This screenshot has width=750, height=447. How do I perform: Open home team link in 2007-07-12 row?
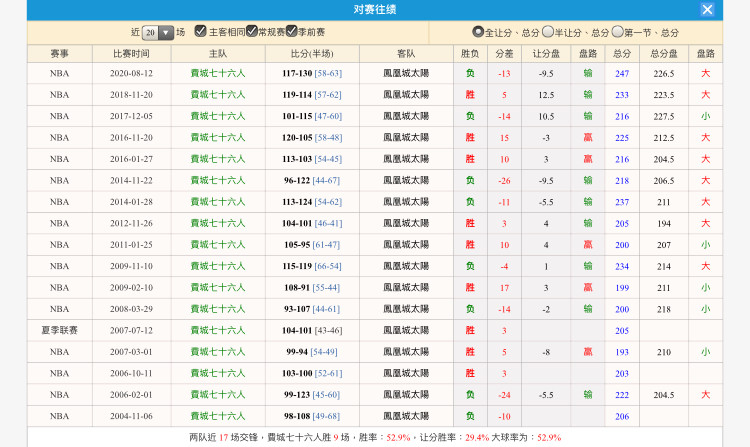tap(218, 330)
